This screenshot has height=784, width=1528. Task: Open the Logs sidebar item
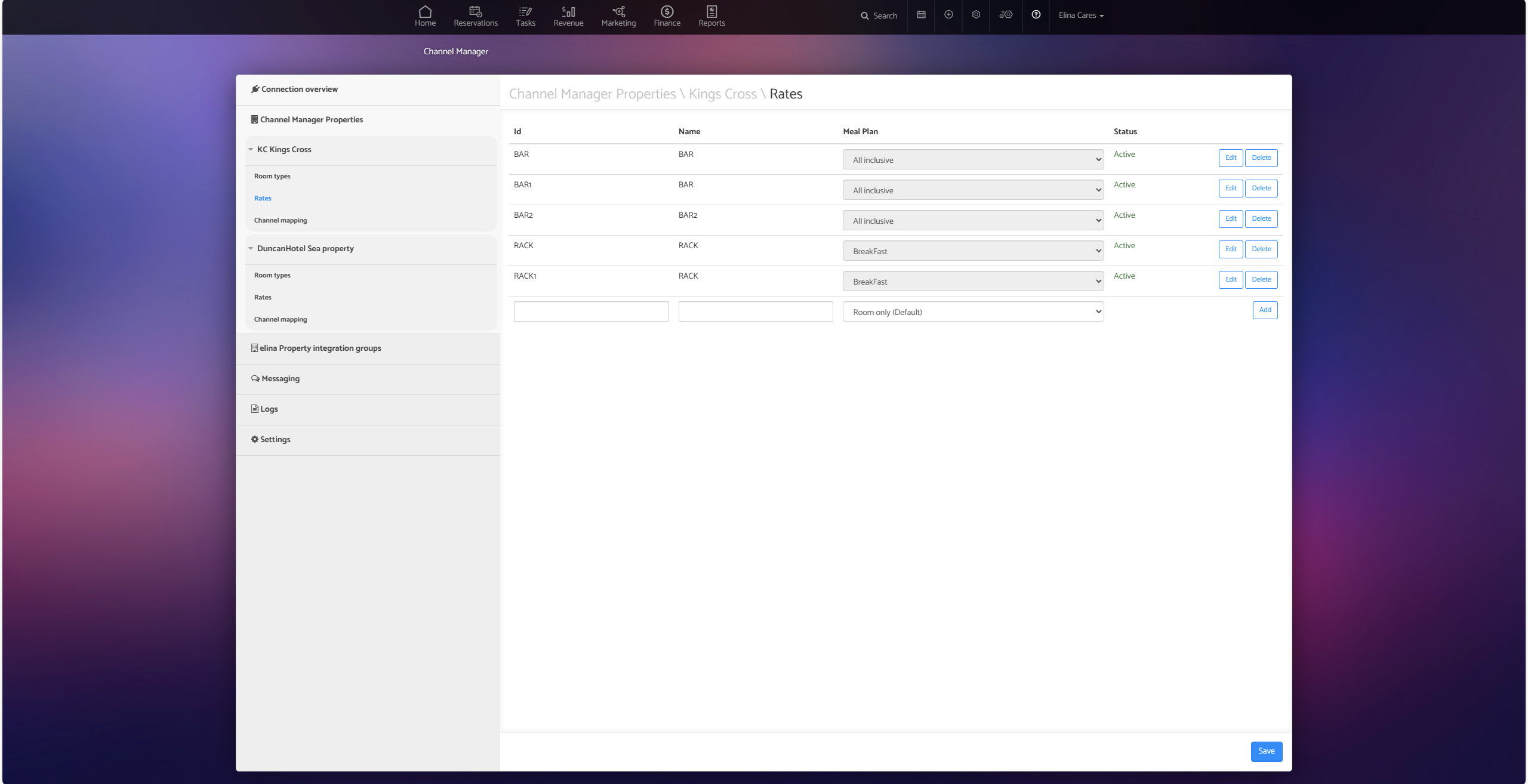click(x=269, y=409)
